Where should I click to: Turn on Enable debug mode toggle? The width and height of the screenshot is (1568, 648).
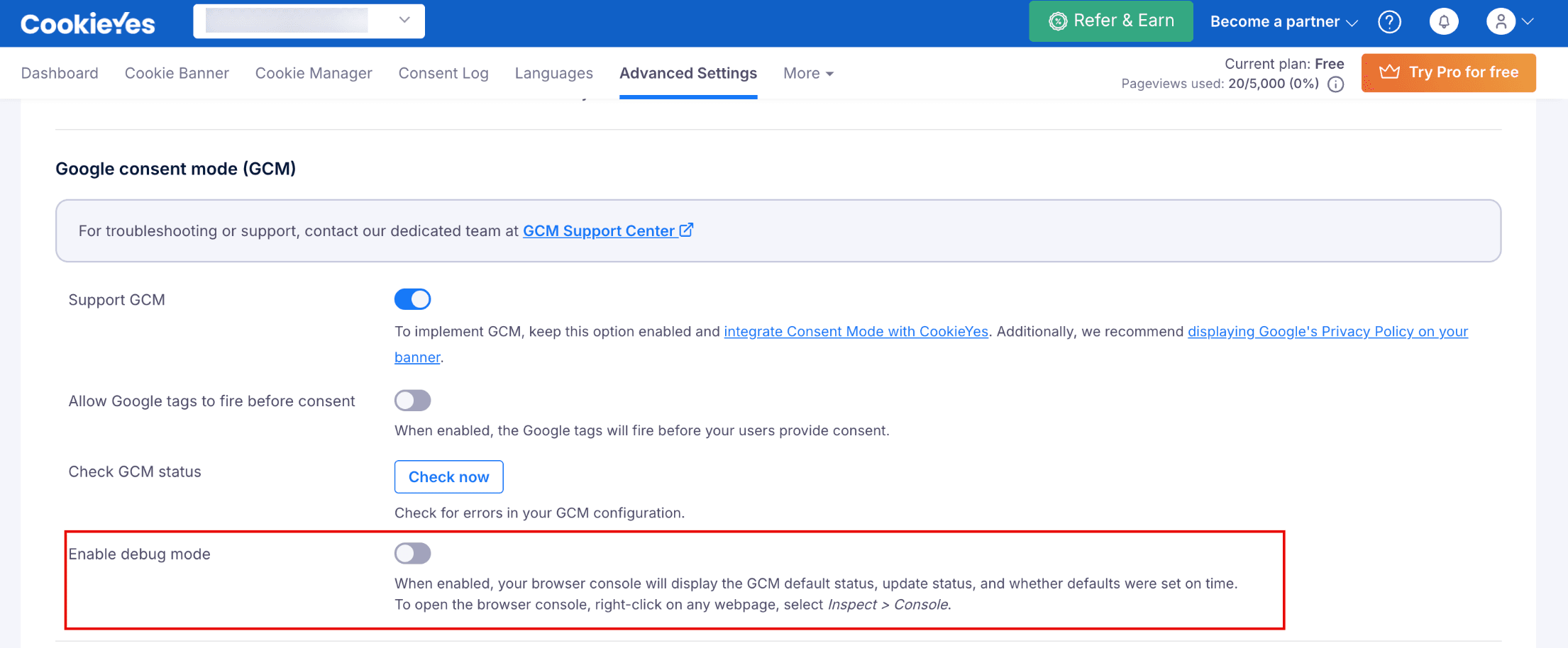coord(412,553)
